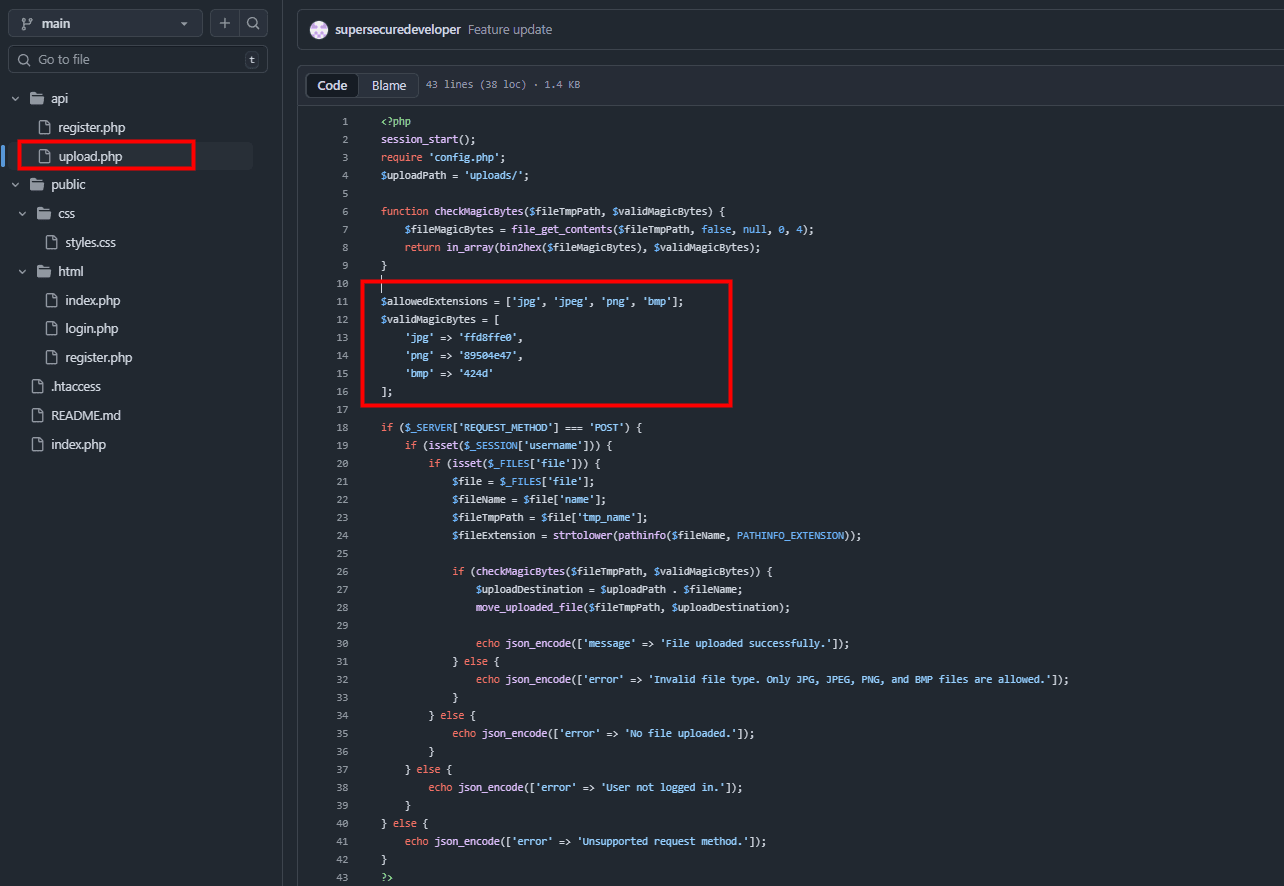Open upload.php in the file tree
Viewport: 1284px width, 886px height.
[x=90, y=156]
